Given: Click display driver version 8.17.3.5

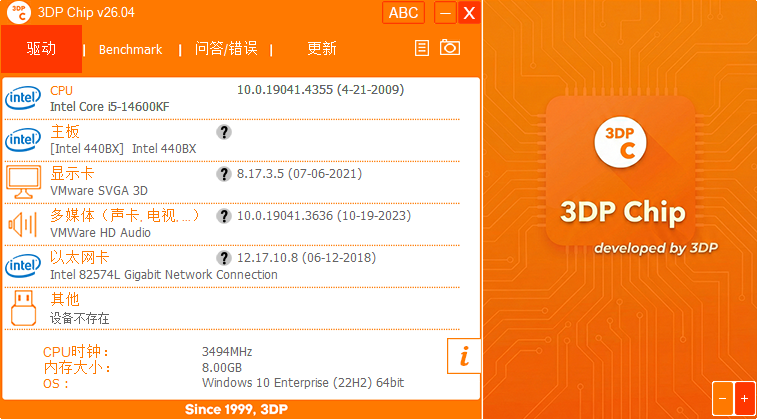Looking at the screenshot, I should pyautogui.click(x=299, y=174).
